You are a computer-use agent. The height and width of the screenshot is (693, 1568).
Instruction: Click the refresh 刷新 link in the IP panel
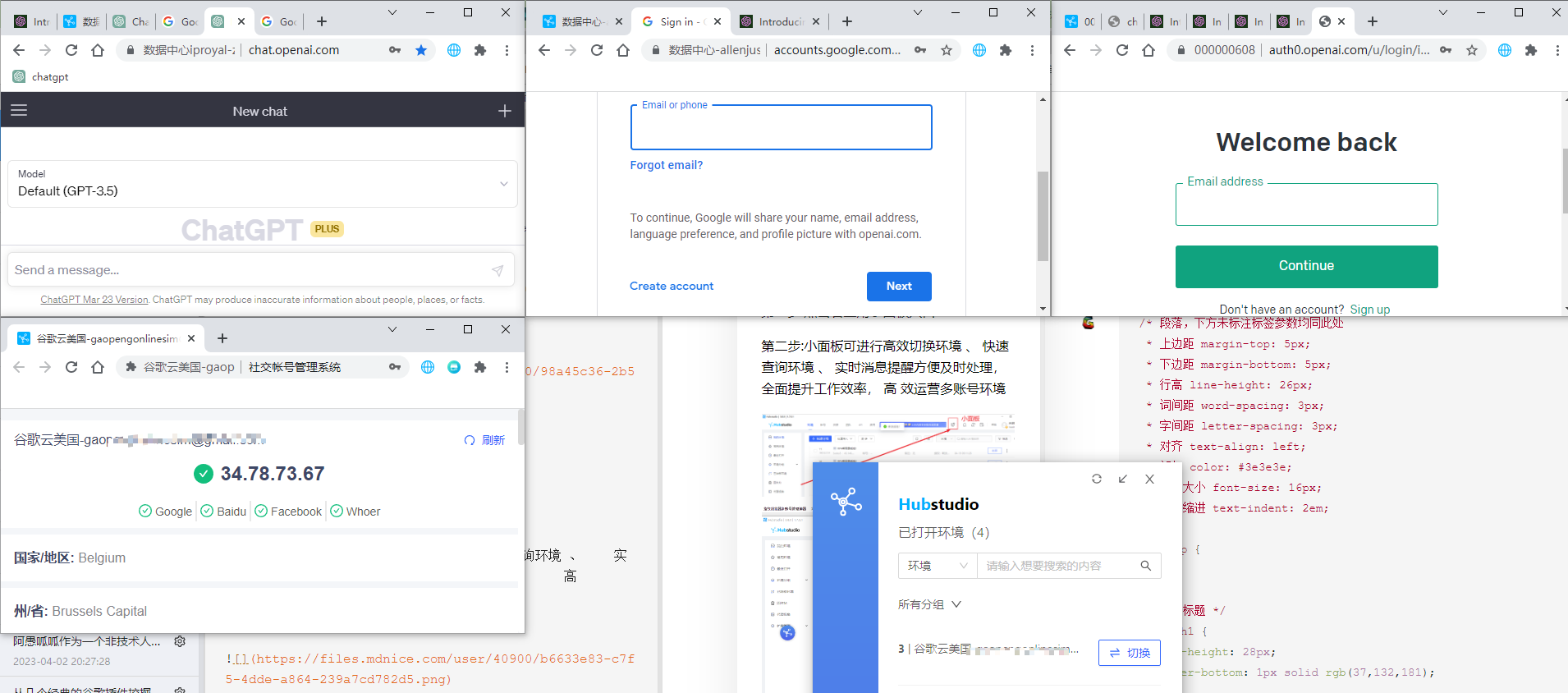[x=484, y=440]
